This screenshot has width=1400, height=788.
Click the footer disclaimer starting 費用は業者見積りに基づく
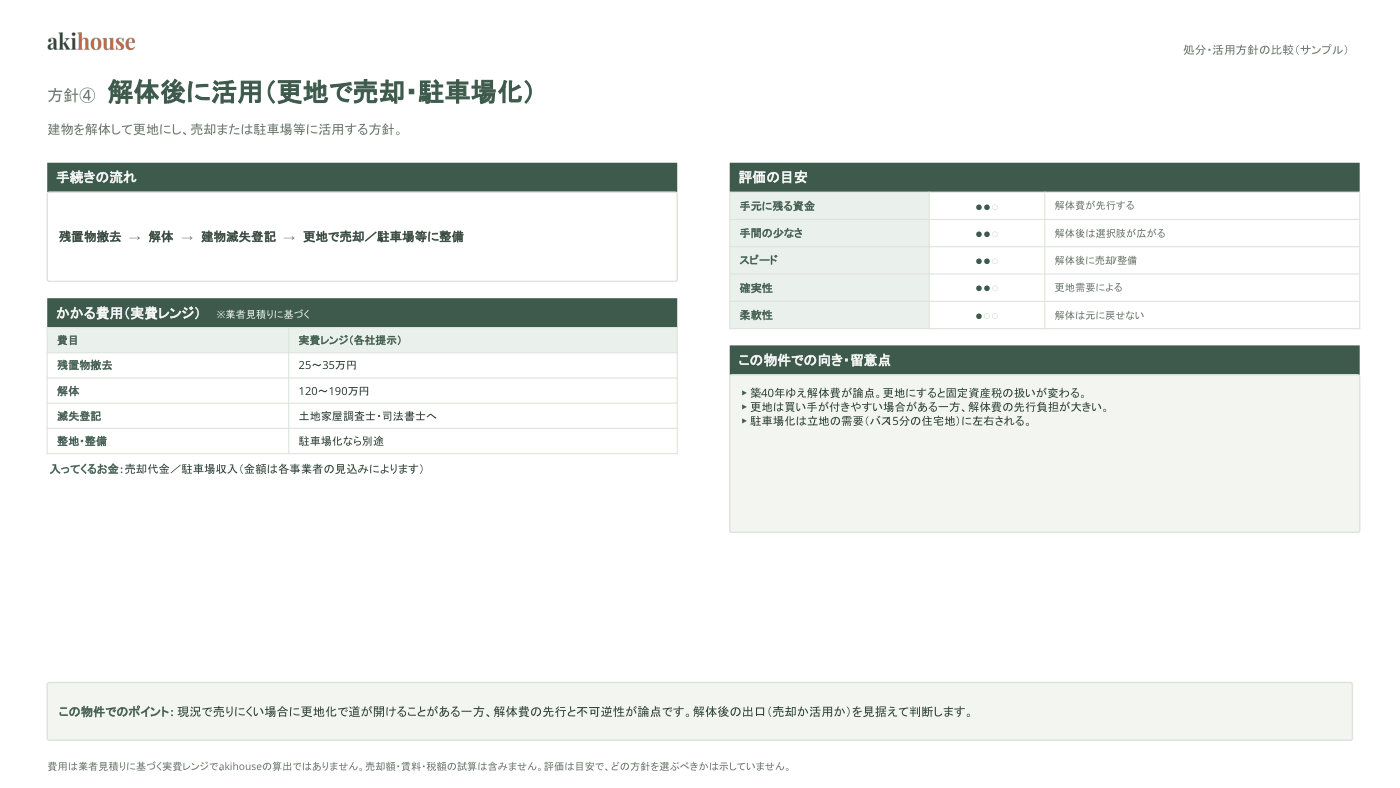[419, 767]
